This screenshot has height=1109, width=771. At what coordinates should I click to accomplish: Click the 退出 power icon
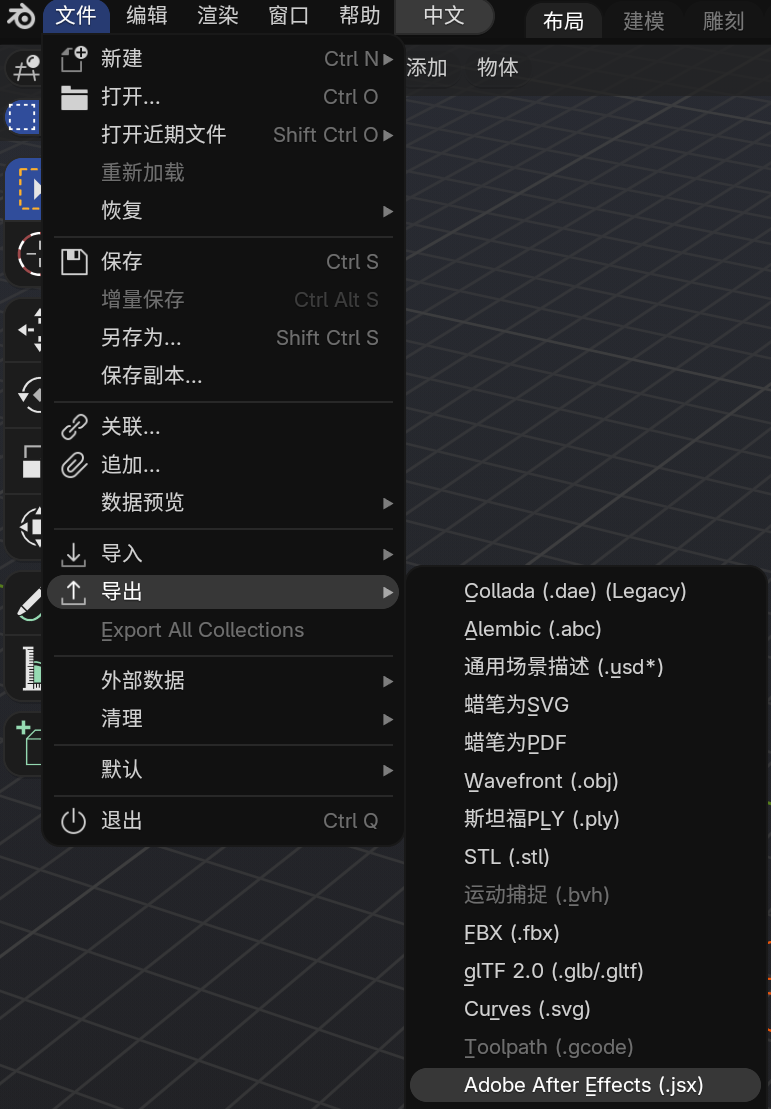74,821
